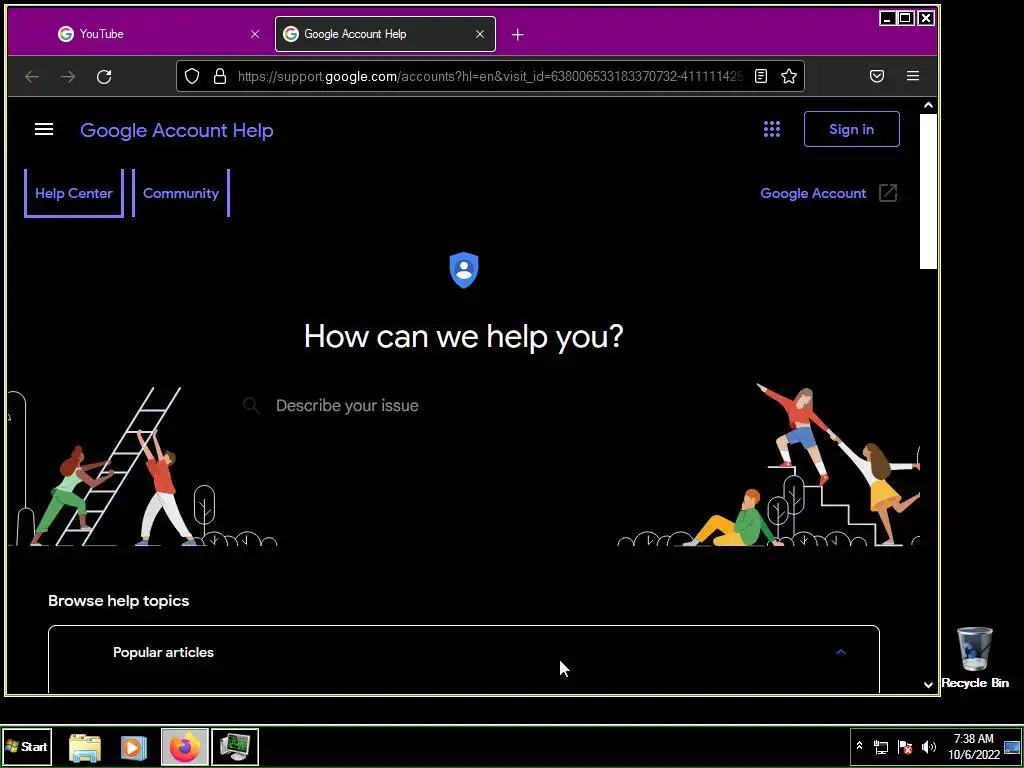Click the Action Center flag icon
This screenshot has height=768, width=1024.
pos(905,746)
